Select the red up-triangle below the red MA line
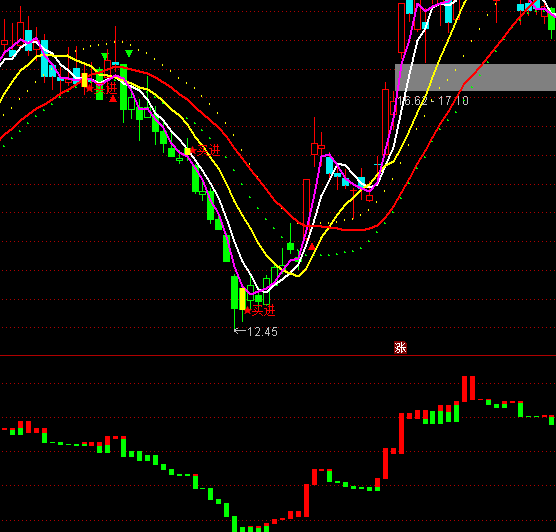 click(312, 246)
